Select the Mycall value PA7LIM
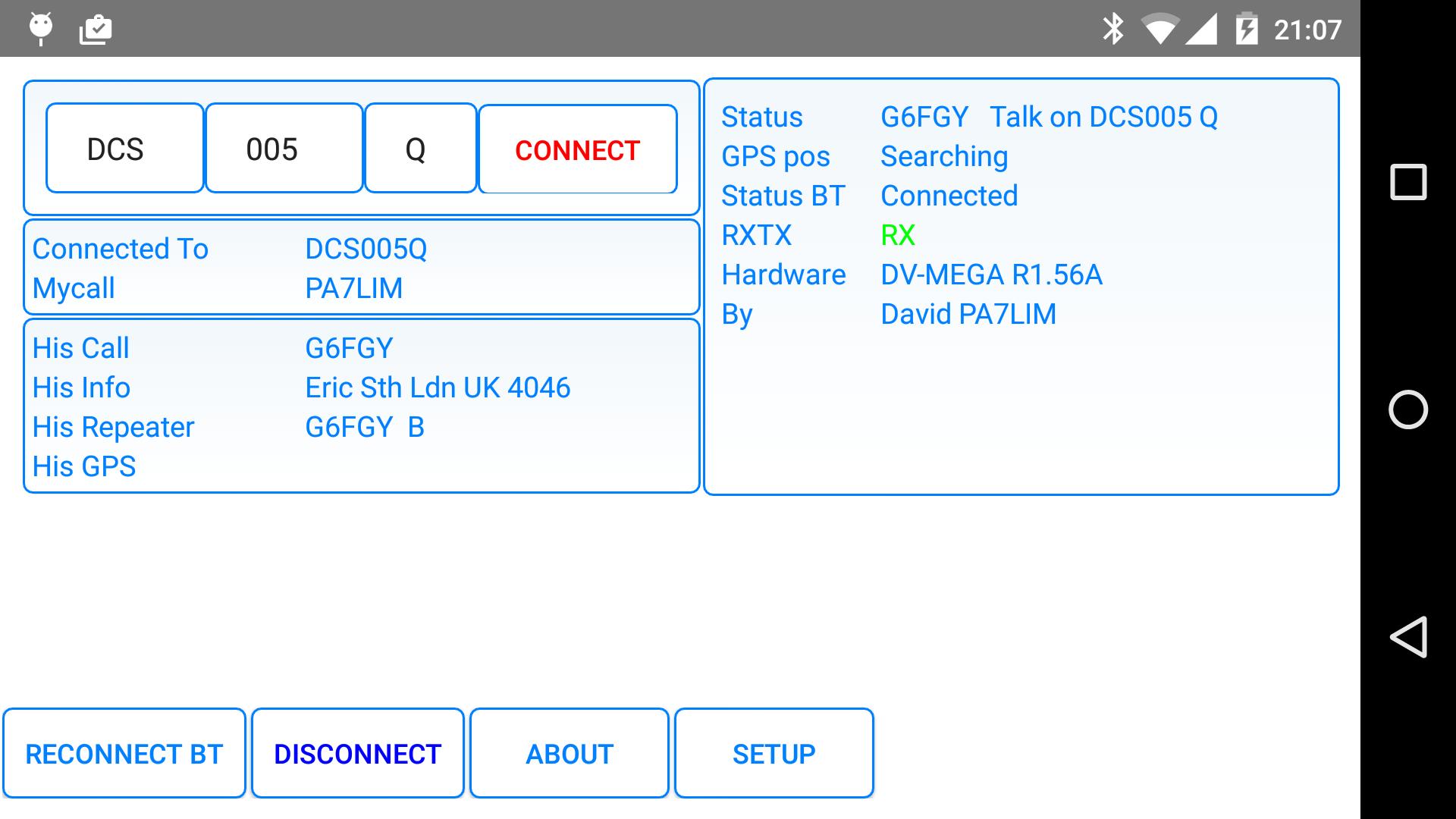This screenshot has width=1456, height=819. (x=354, y=288)
